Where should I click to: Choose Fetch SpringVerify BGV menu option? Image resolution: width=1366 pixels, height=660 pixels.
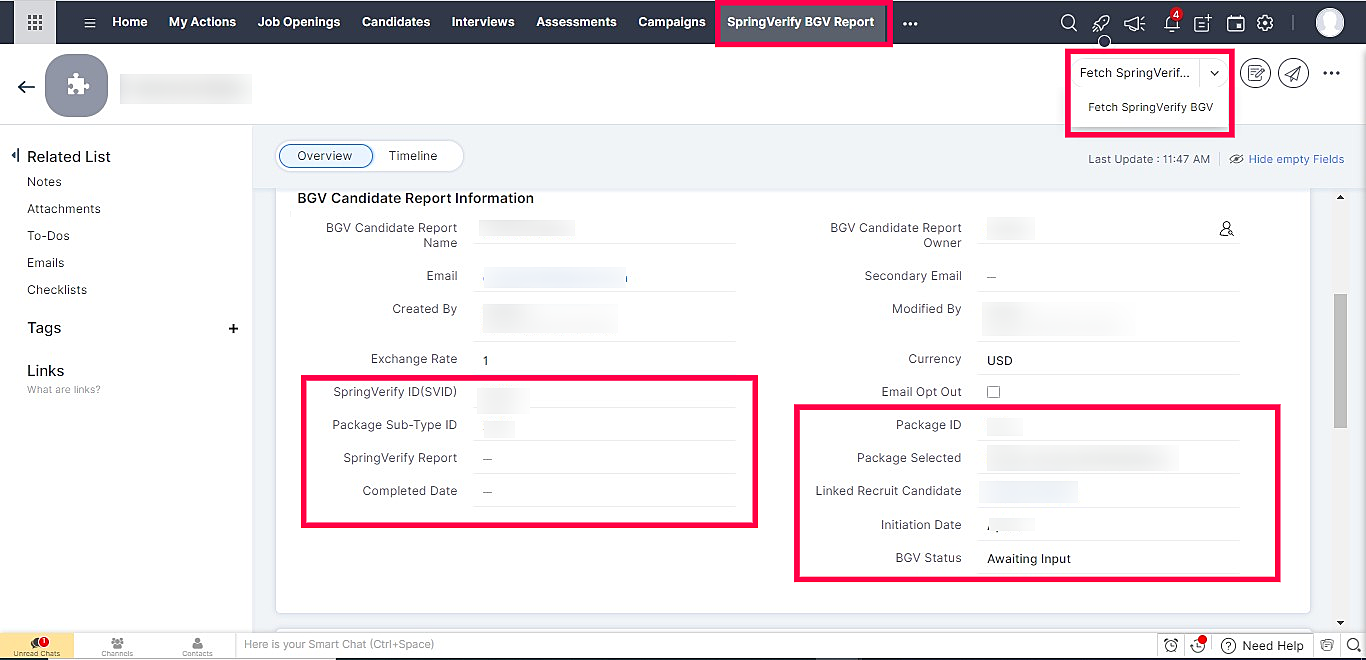tap(1150, 107)
